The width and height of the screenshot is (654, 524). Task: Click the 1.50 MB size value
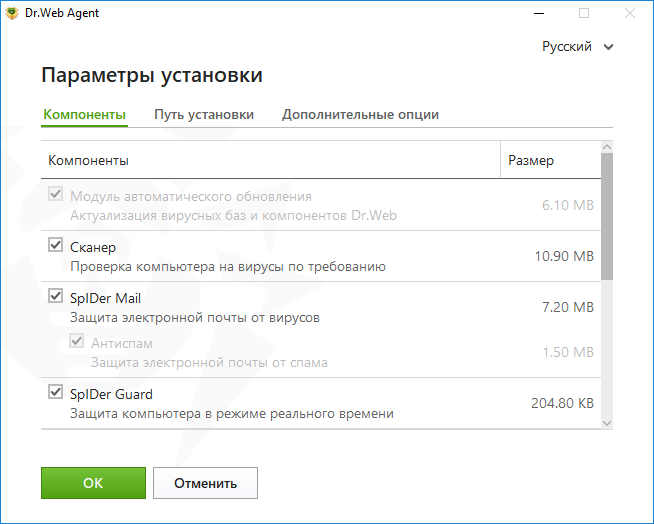click(568, 353)
